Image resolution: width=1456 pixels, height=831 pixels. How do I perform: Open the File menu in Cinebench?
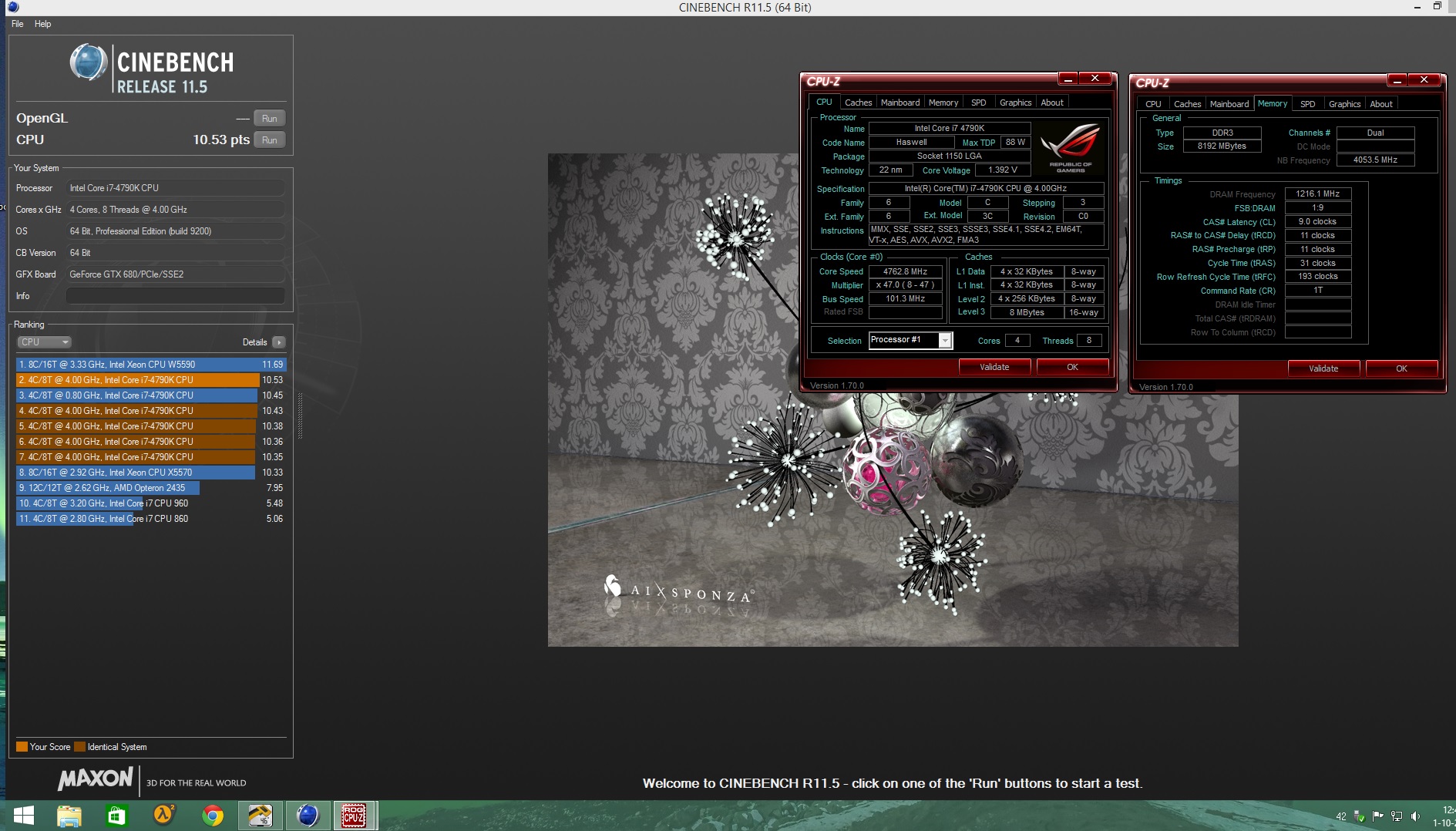[18, 24]
